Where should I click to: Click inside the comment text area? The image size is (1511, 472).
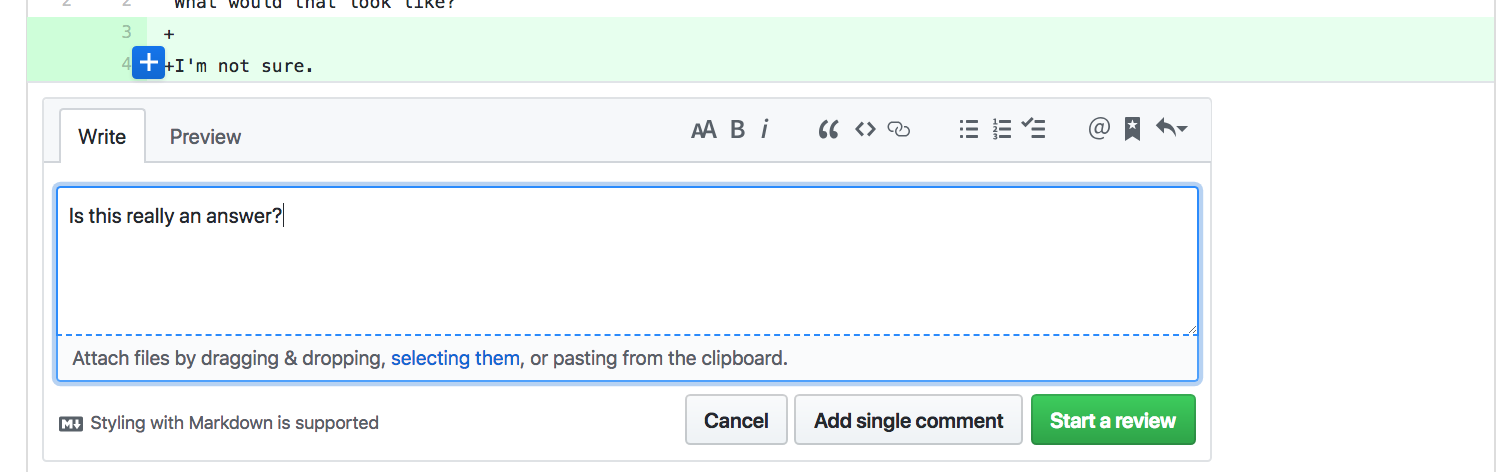coord(627,261)
